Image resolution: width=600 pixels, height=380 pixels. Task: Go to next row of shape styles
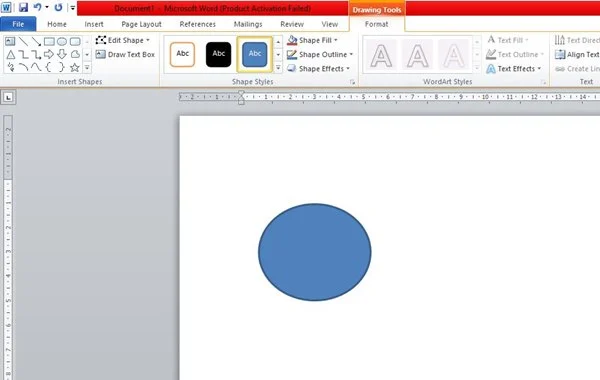point(279,55)
